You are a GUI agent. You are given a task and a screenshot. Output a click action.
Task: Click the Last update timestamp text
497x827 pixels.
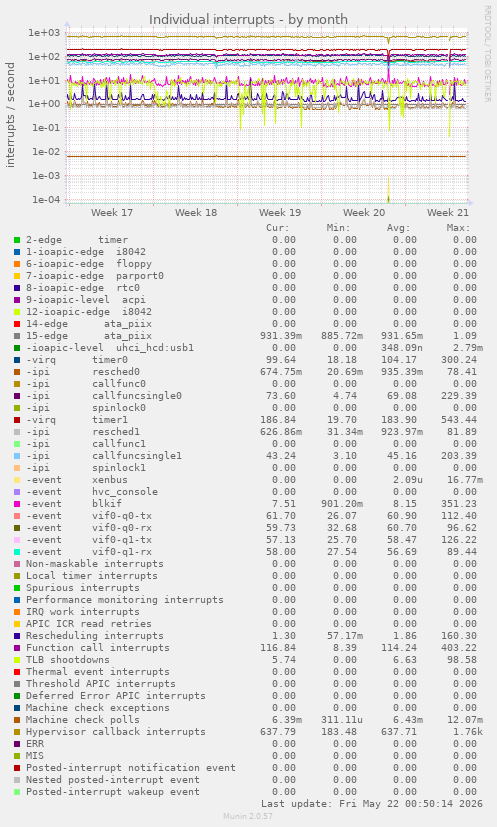coord(372,804)
